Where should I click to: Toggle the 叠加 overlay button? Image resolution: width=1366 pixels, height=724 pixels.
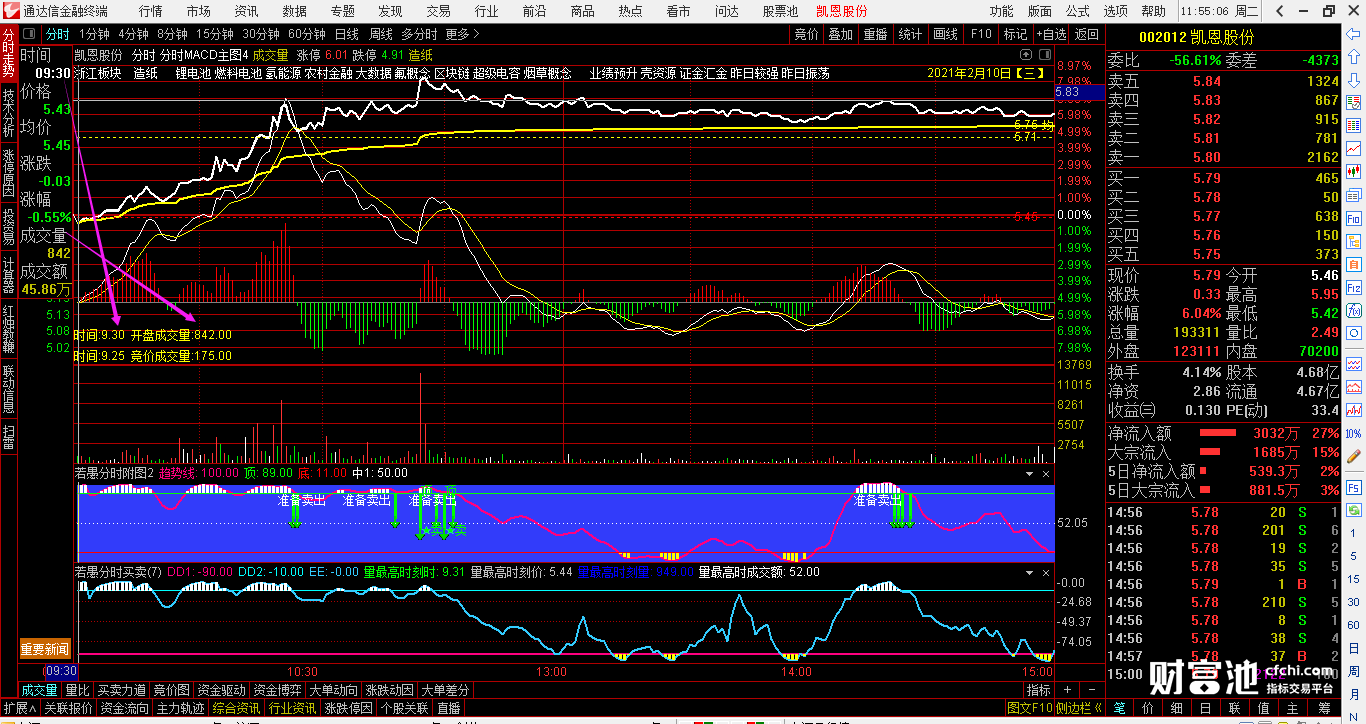[840, 34]
